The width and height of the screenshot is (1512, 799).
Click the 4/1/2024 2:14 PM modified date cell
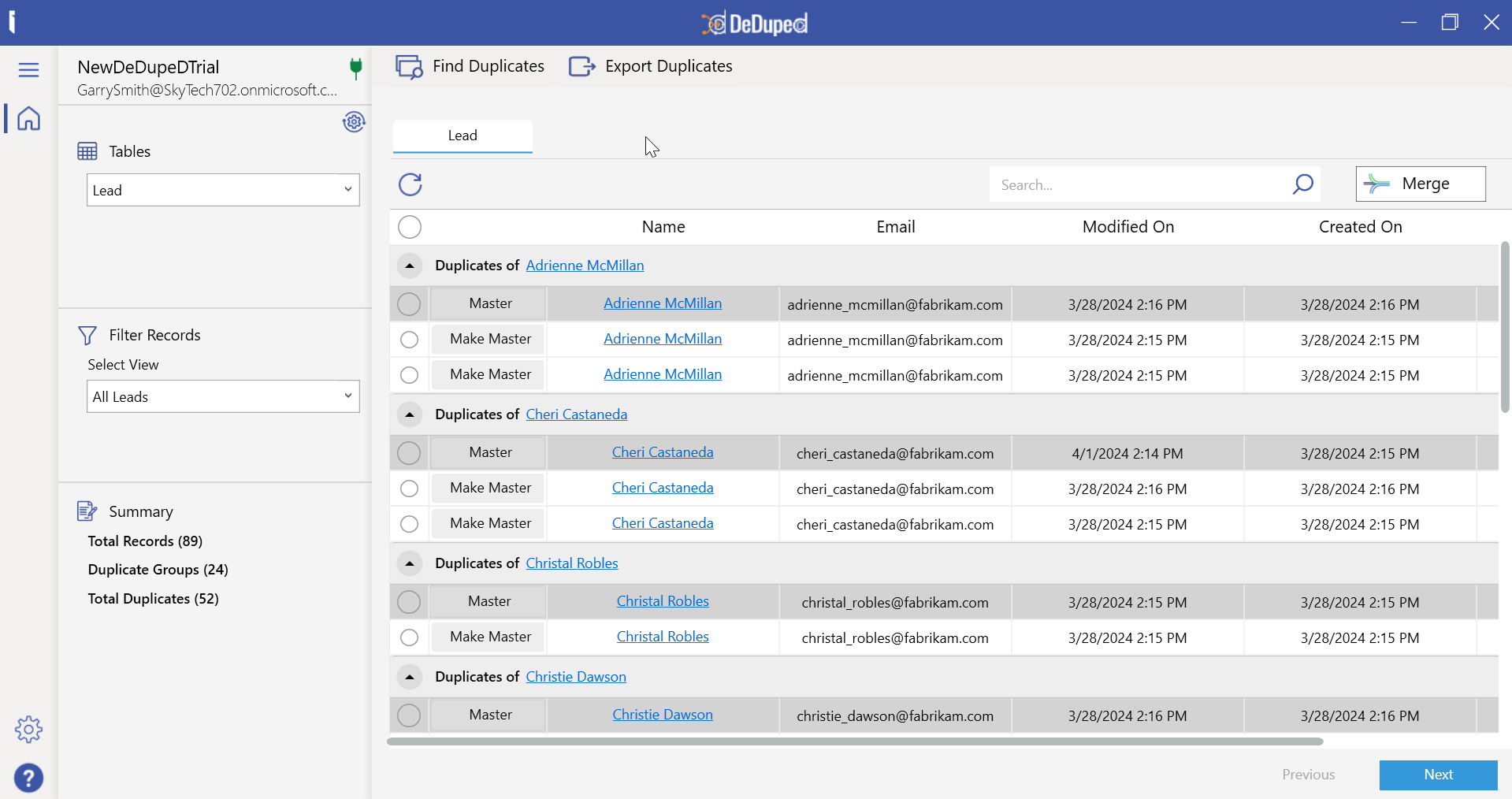pyautogui.click(x=1127, y=453)
